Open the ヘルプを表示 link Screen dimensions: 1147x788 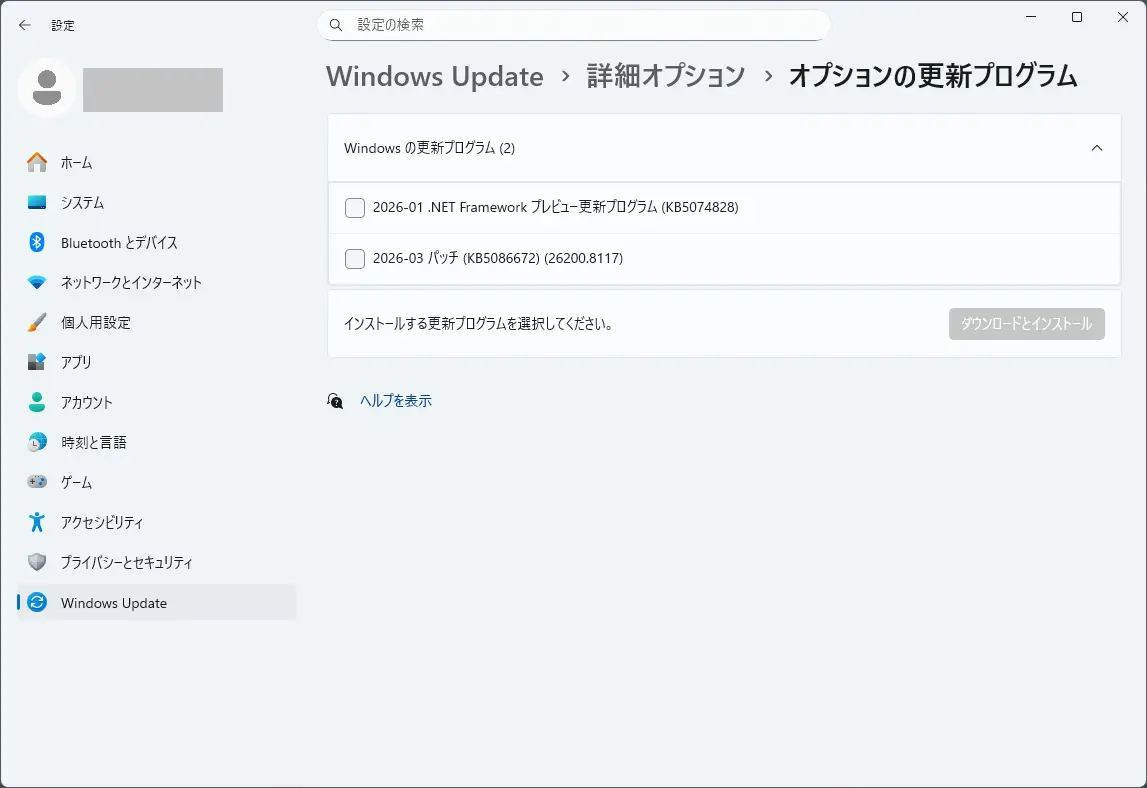click(x=396, y=401)
